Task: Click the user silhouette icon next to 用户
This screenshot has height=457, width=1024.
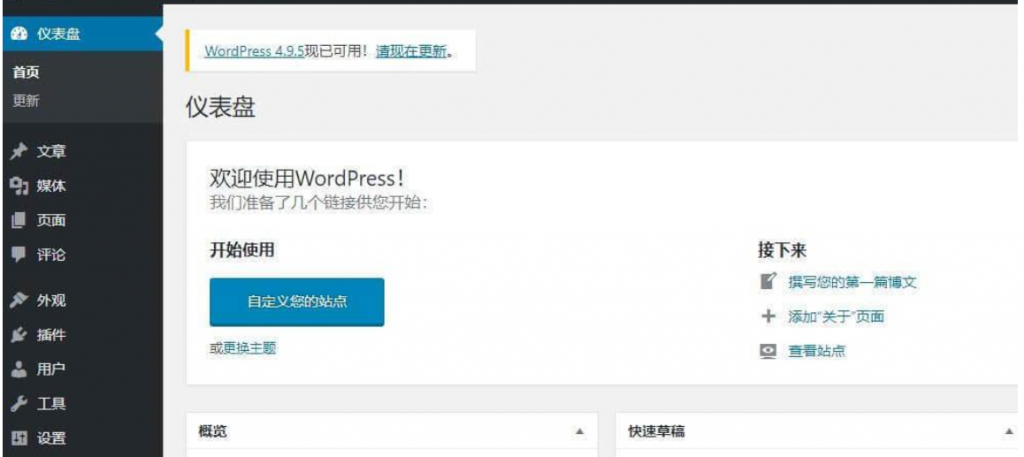Action: point(19,370)
